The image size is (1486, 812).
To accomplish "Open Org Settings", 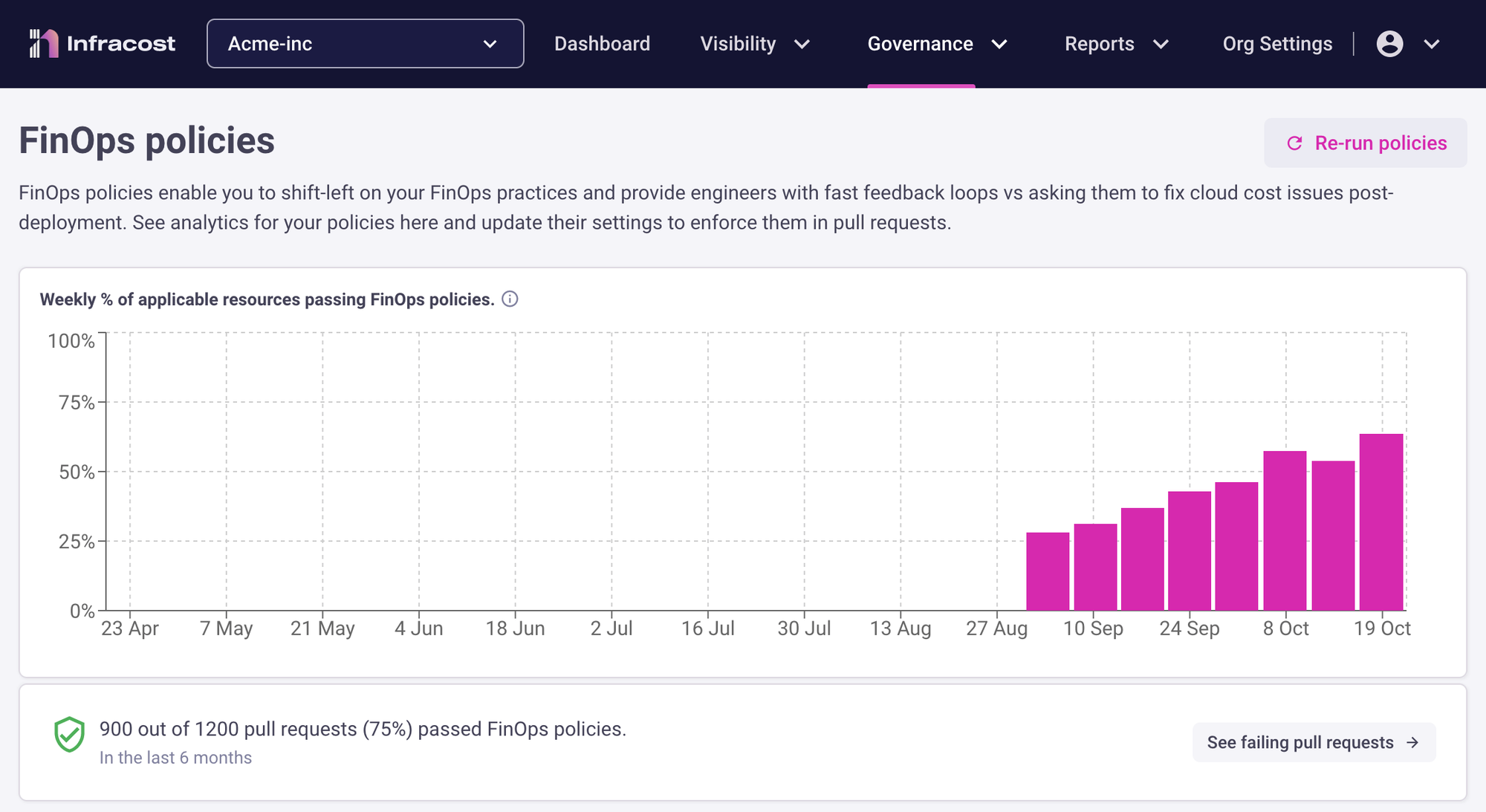I will point(1276,44).
